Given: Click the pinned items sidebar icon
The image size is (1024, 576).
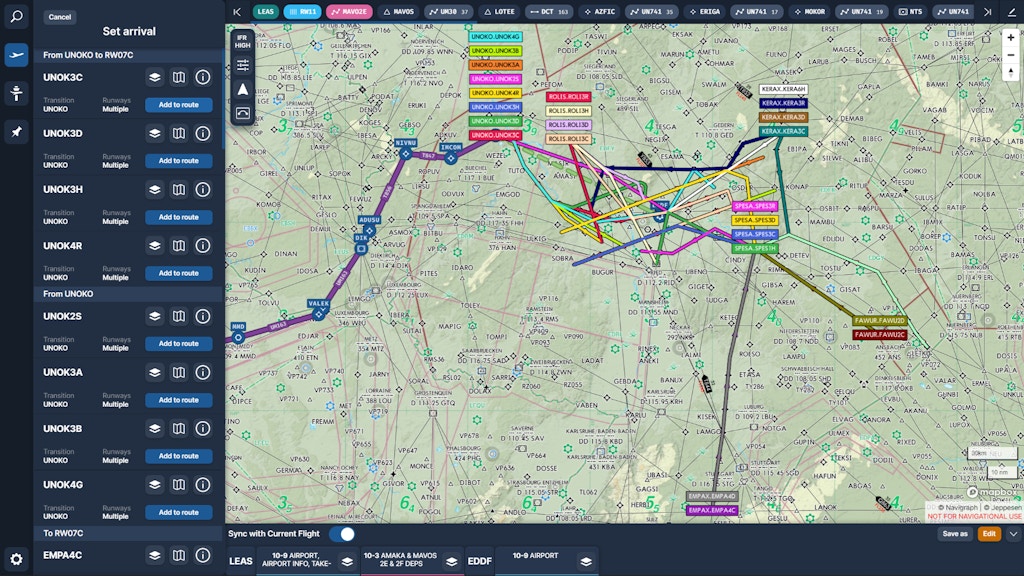Looking at the screenshot, I should coord(16,131).
